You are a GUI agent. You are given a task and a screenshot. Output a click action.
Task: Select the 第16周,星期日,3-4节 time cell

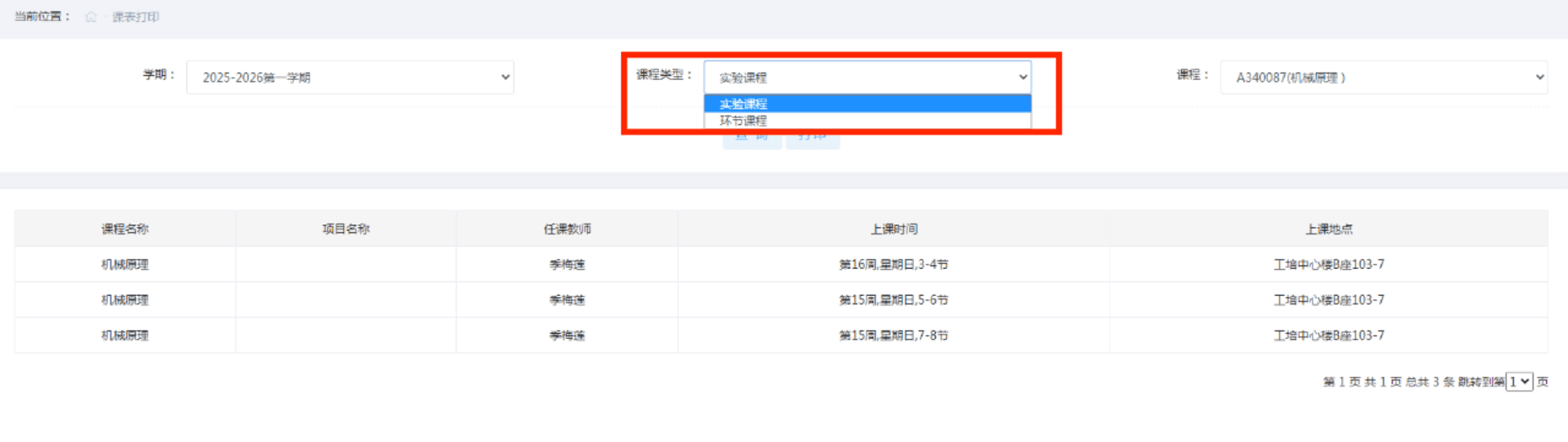(894, 265)
